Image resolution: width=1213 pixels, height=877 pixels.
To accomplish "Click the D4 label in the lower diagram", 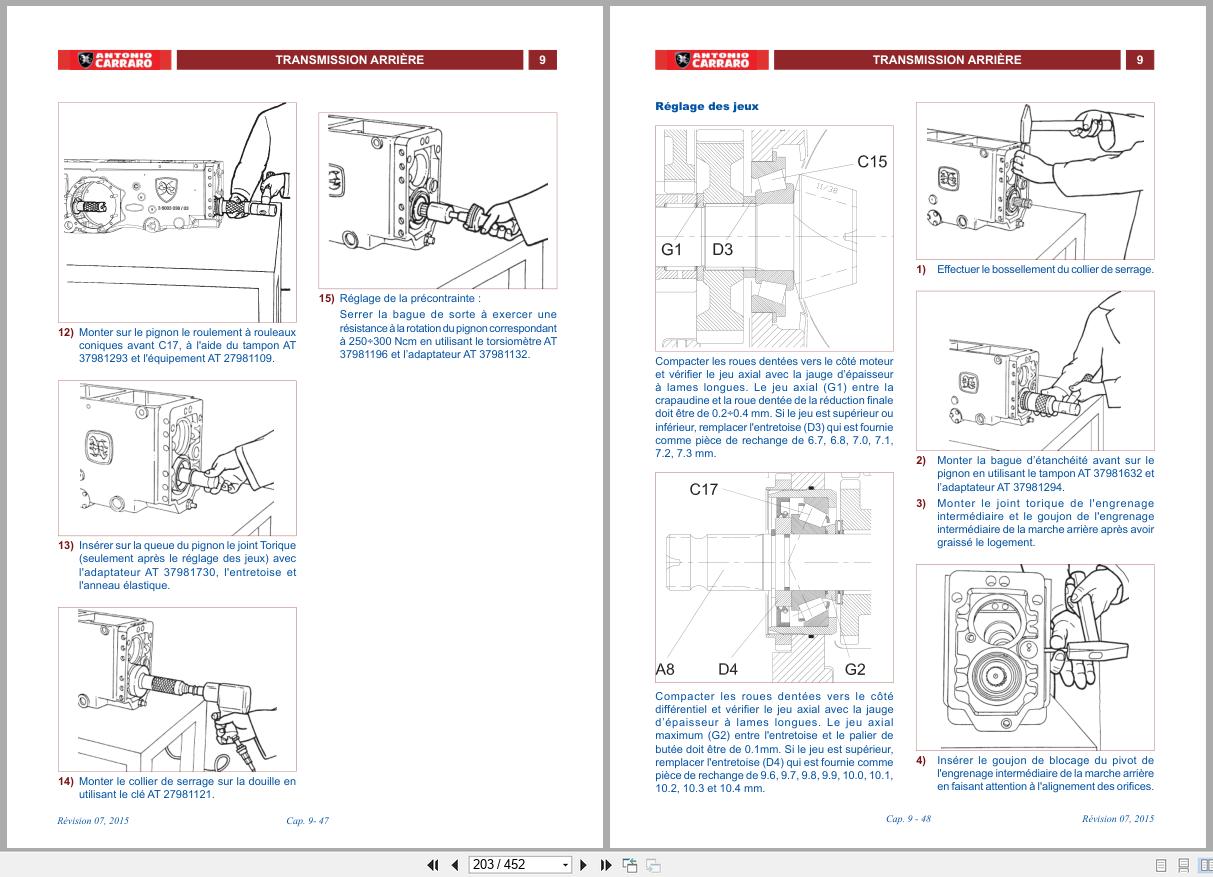I will tap(728, 669).
